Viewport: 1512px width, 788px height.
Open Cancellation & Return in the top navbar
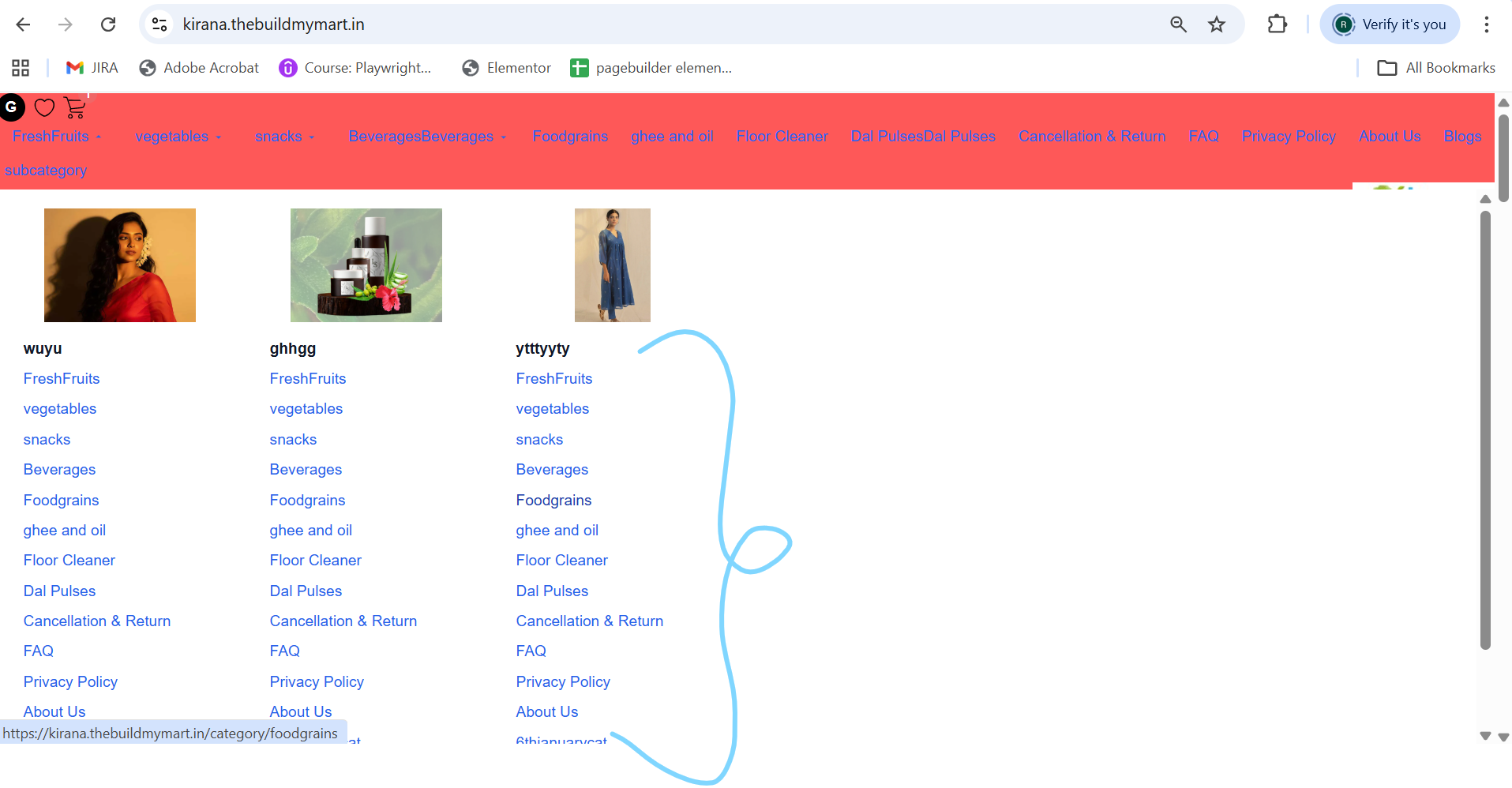click(x=1092, y=137)
